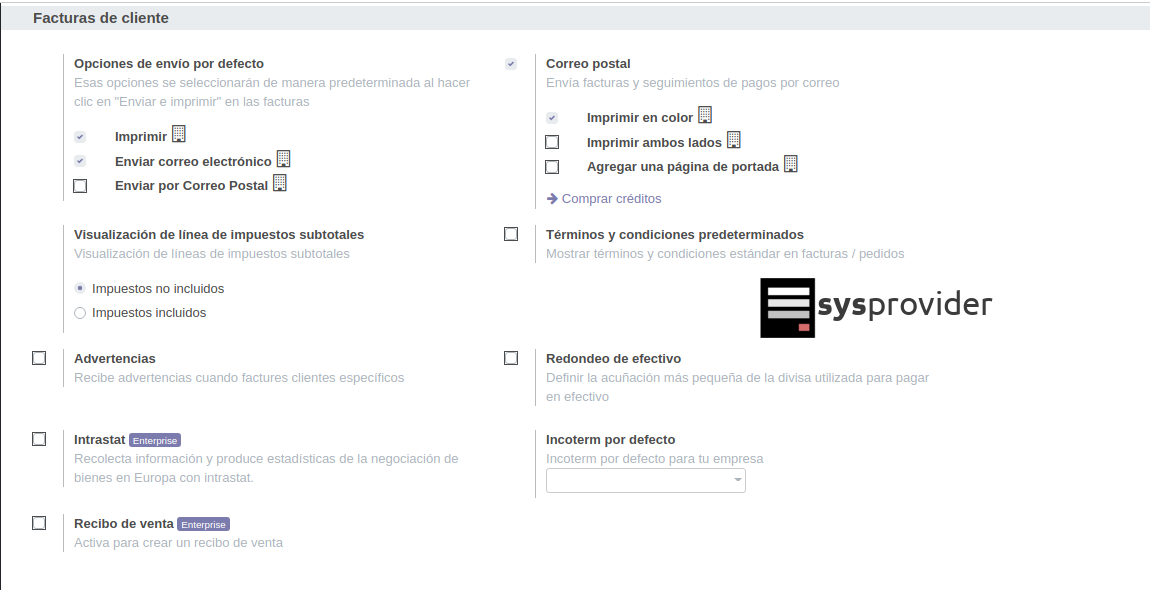Click company icon beside Agregar una página de portada
Viewport: 1150px width, 590px height.
791,164
